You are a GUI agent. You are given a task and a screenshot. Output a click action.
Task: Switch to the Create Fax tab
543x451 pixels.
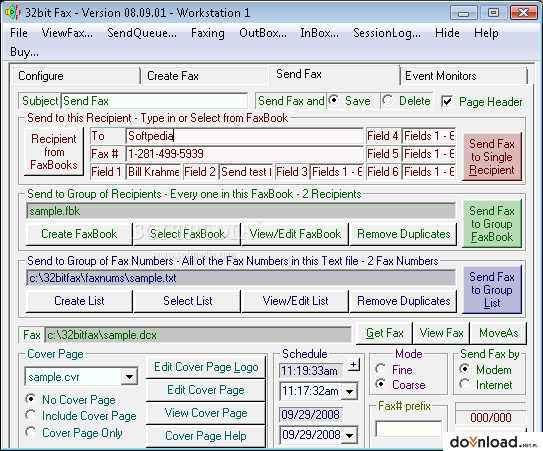tap(204, 76)
